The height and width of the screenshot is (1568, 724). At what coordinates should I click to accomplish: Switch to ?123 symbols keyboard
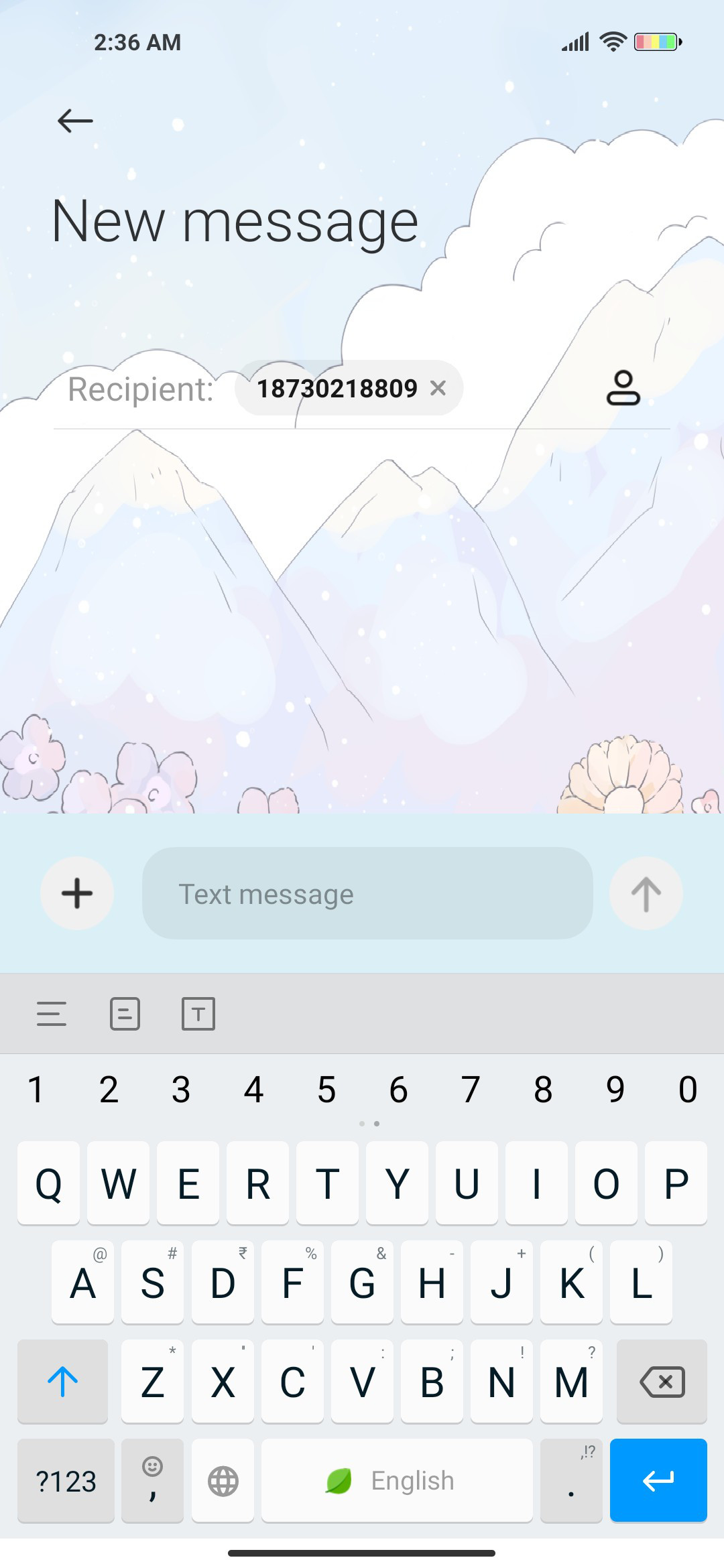tap(66, 1480)
